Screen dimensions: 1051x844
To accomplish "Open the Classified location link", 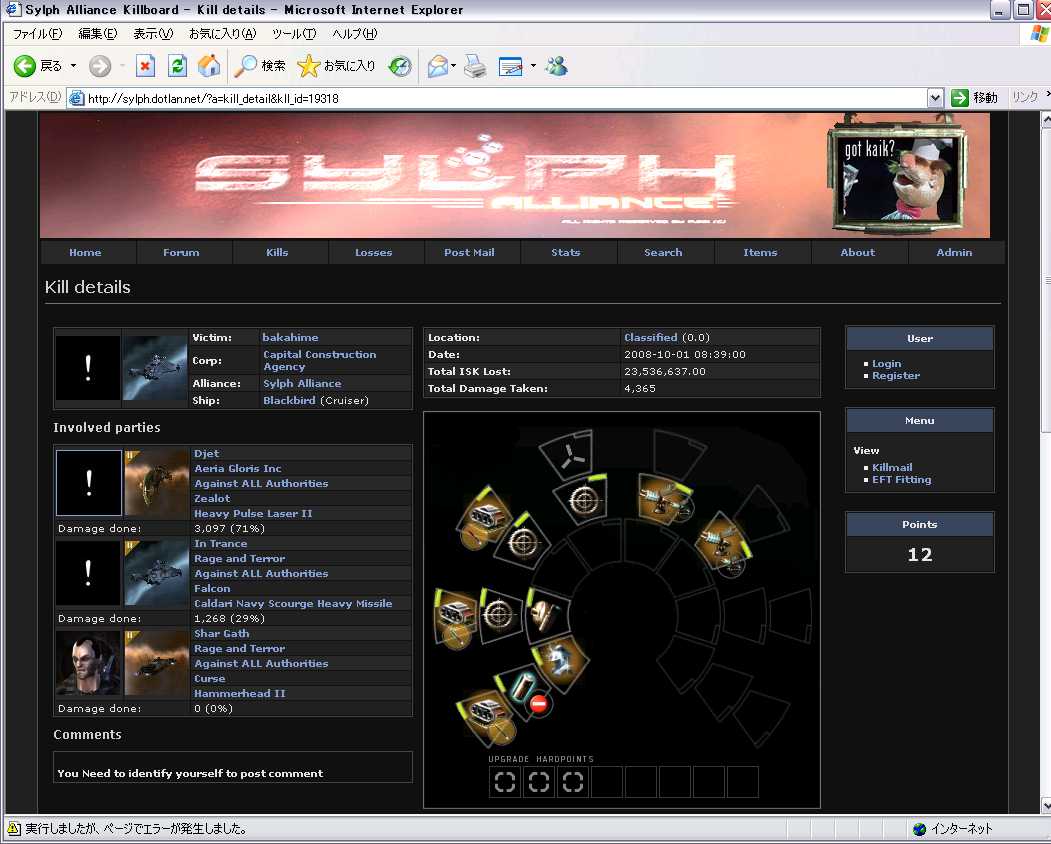I will click(x=651, y=337).
